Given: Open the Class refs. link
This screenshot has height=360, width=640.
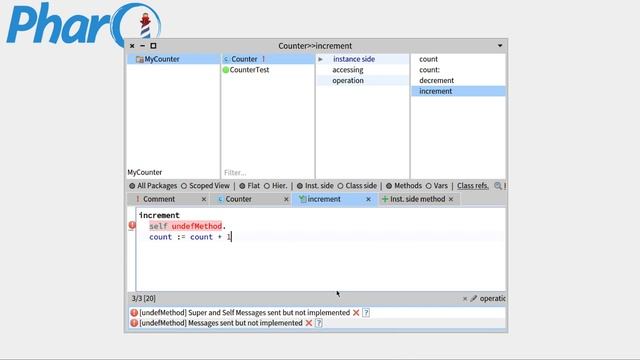Looking at the screenshot, I should [x=473, y=186].
